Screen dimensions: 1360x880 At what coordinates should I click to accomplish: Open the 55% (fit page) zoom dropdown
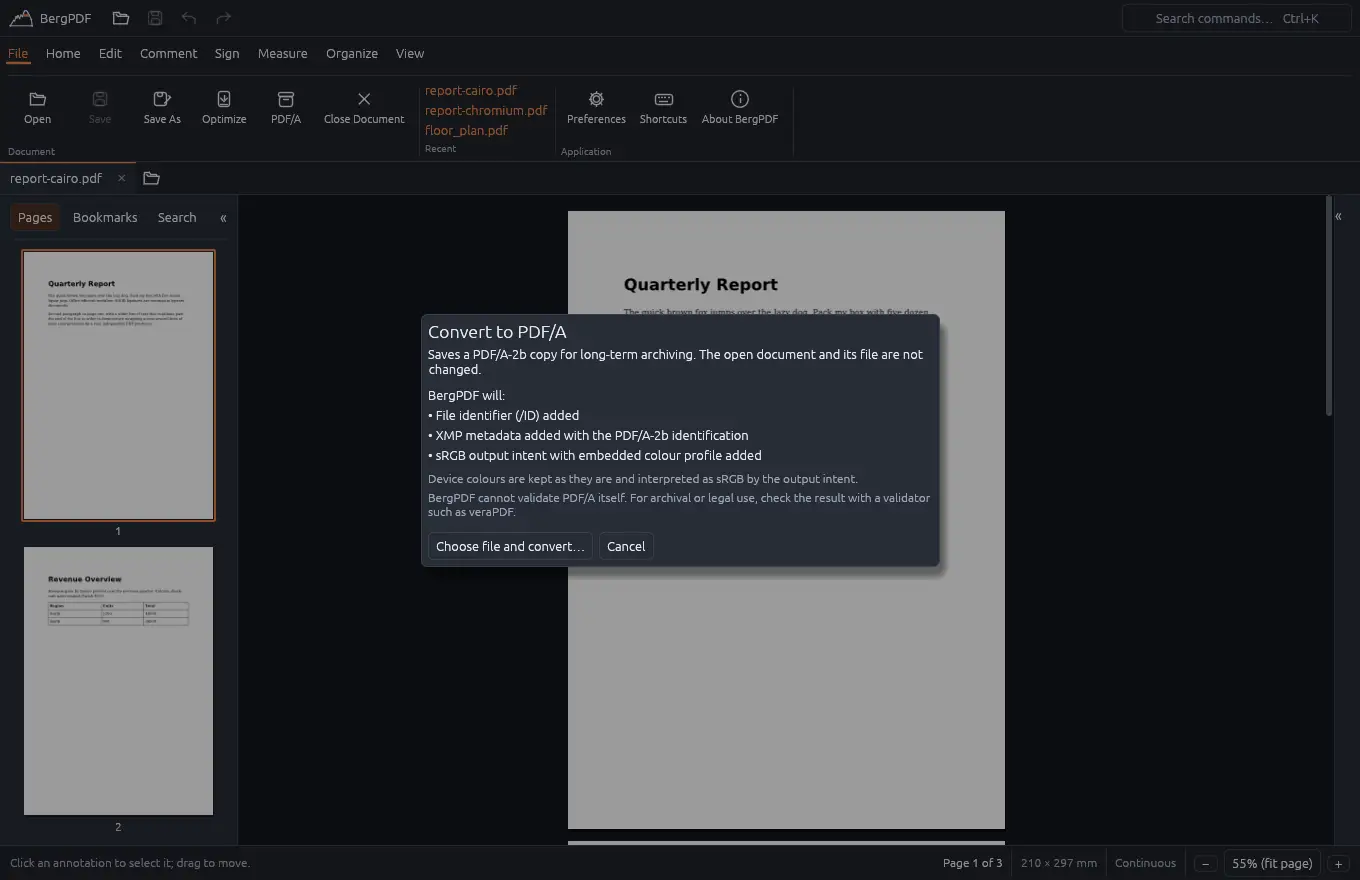pyautogui.click(x=1272, y=863)
